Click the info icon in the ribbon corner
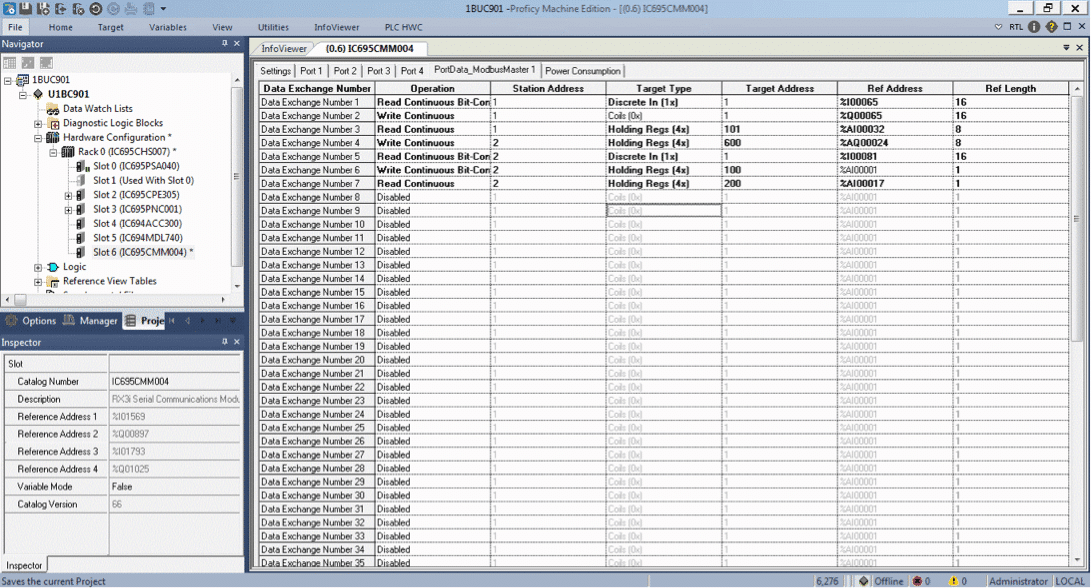The image size is (1091, 588). coord(1034,26)
